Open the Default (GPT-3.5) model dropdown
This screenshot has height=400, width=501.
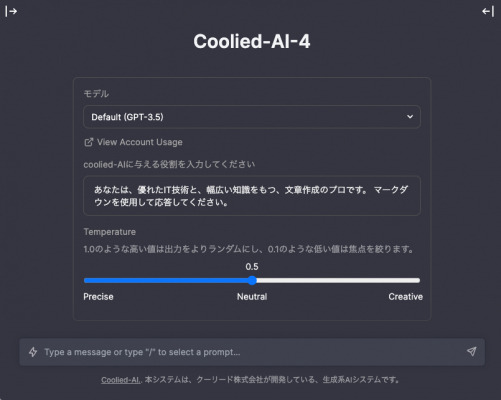tap(252, 117)
